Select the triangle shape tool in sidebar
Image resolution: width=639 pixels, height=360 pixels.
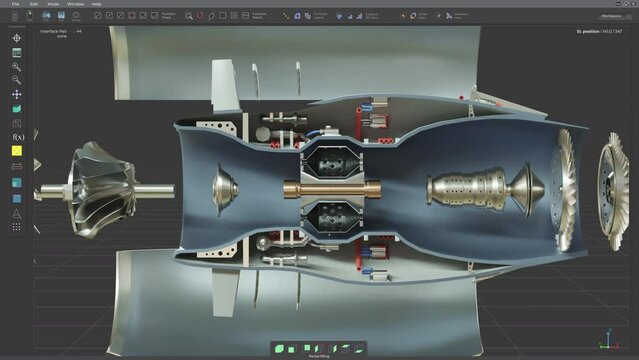16,213
